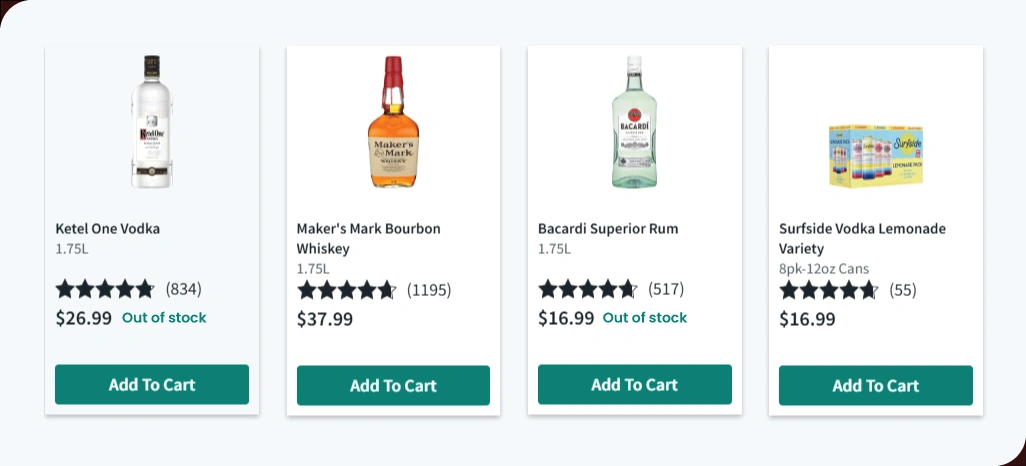Click the Bacardi star rating icons

(588, 289)
